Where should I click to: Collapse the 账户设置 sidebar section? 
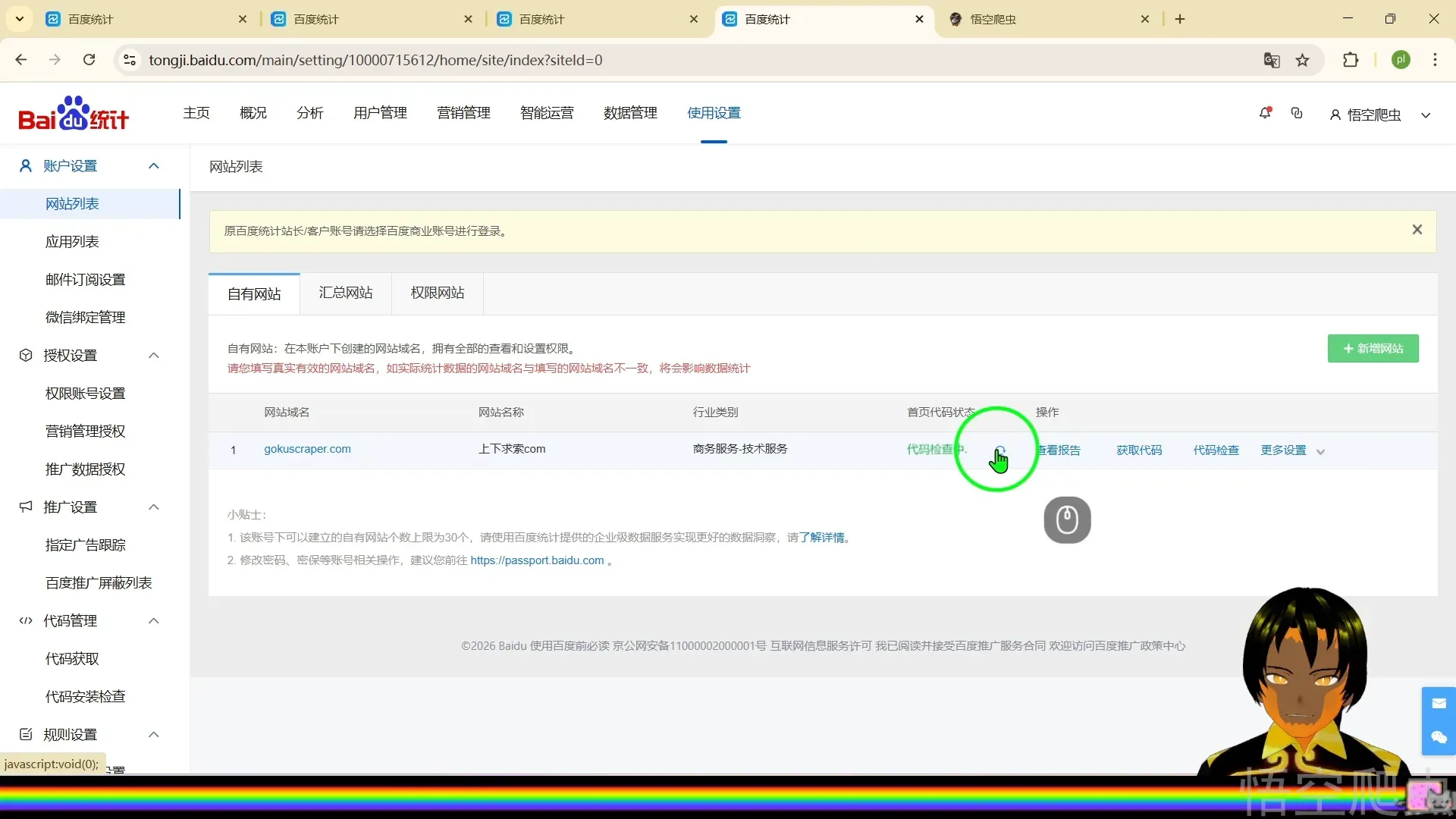(154, 166)
